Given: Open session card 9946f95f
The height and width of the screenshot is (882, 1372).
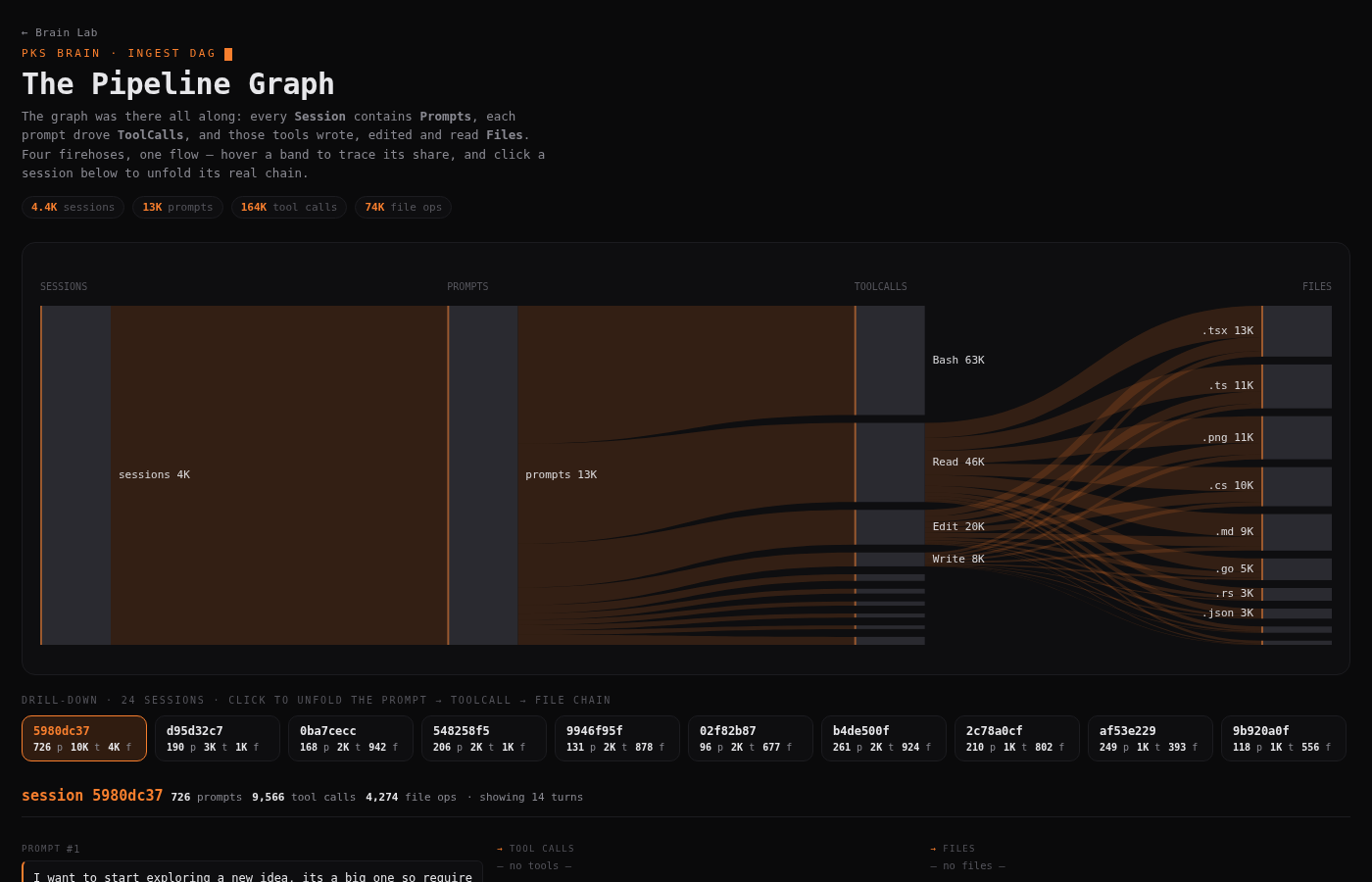Looking at the screenshot, I should (617, 738).
